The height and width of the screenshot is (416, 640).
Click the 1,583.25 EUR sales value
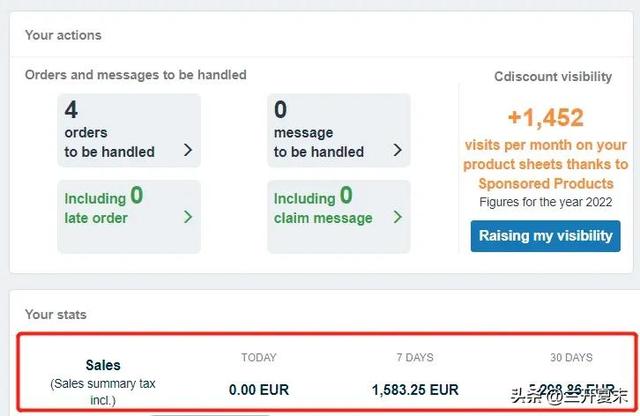coord(415,389)
